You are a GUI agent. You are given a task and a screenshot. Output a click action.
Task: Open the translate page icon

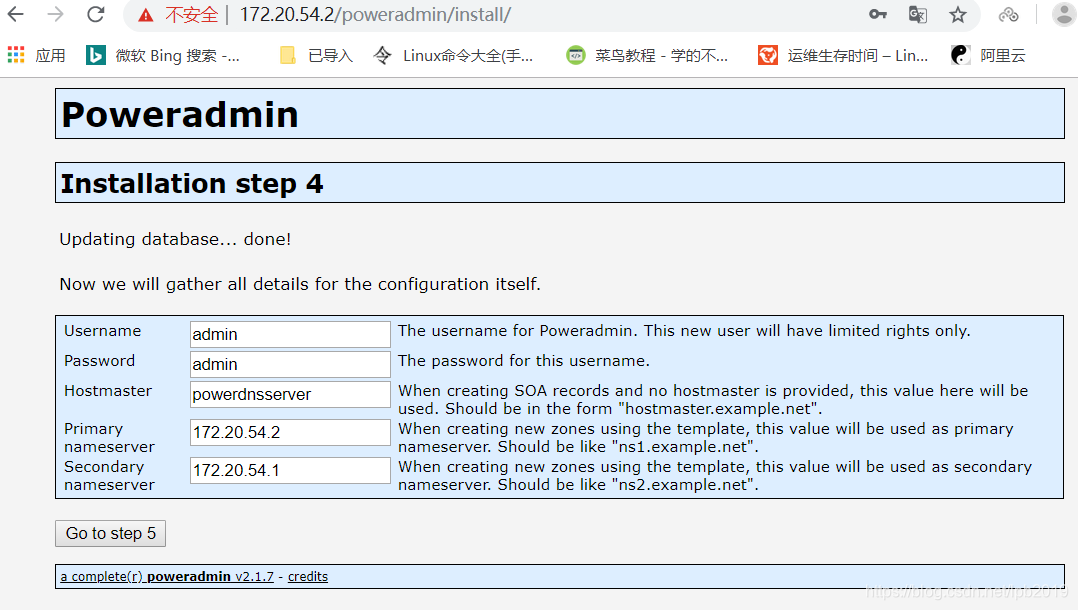coord(918,14)
